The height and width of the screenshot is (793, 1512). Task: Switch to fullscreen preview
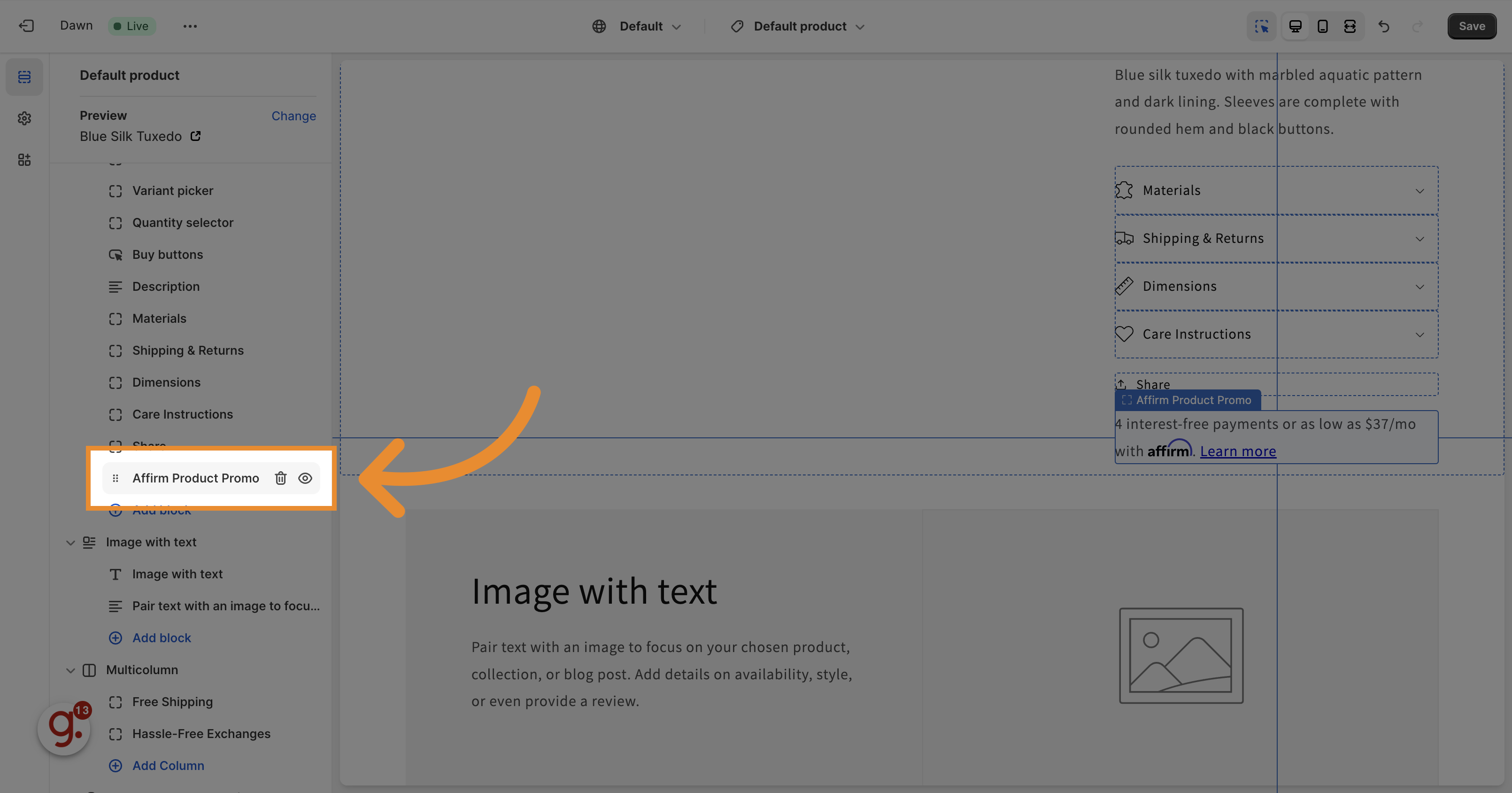coord(1350,26)
